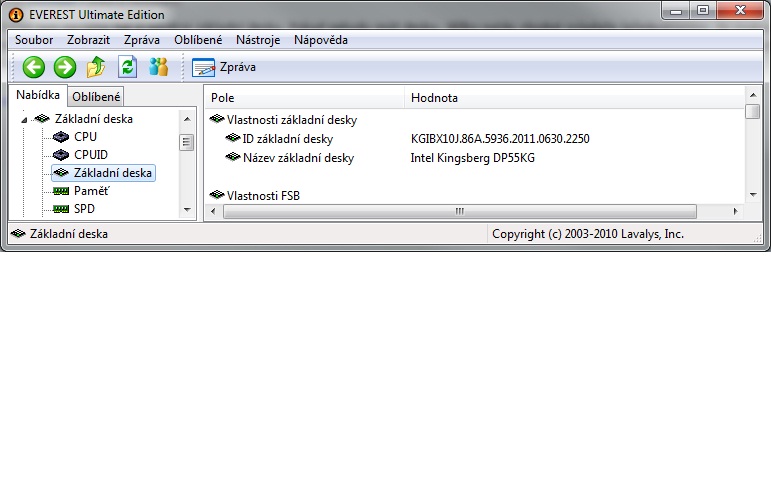Click the Copyright Lavalys status bar text

tap(588, 234)
